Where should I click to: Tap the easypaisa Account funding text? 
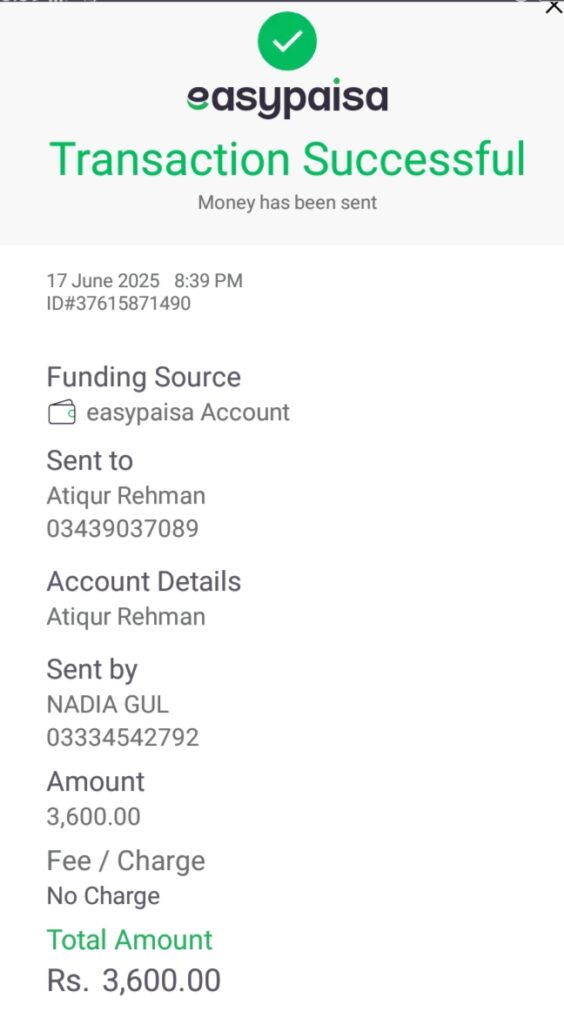tap(188, 413)
